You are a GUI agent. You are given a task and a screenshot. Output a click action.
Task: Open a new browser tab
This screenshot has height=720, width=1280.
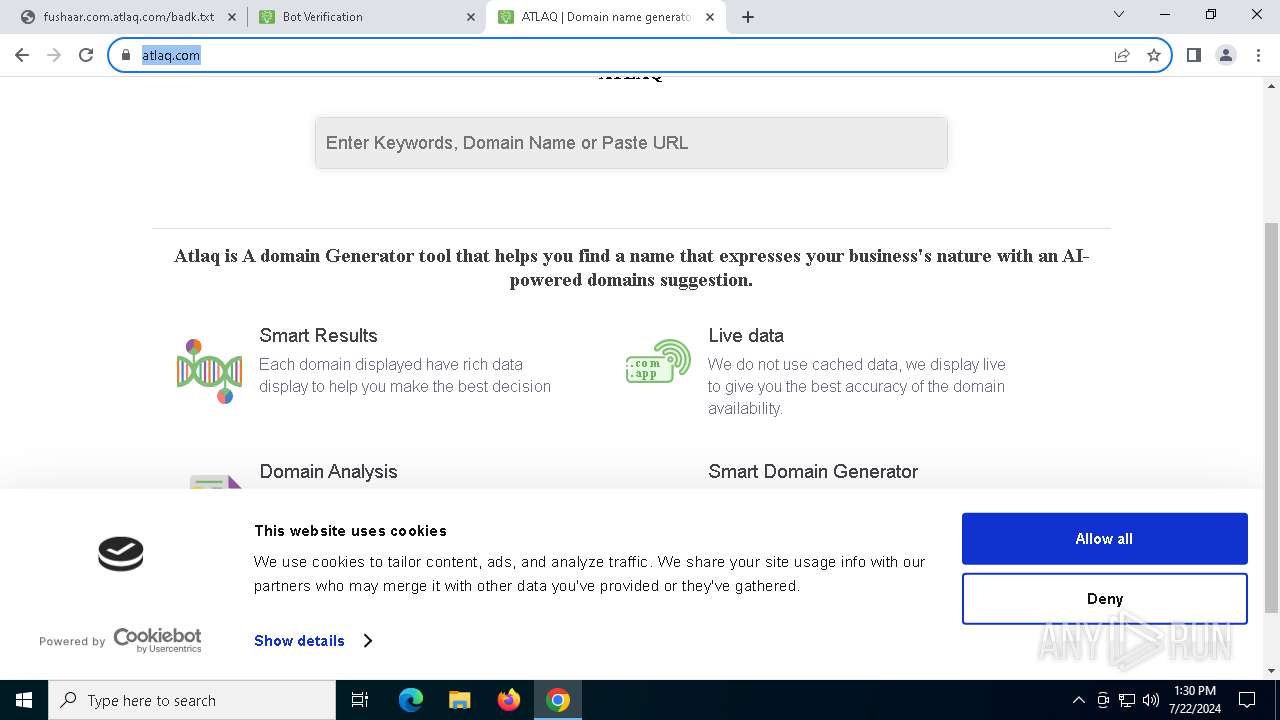tap(748, 17)
